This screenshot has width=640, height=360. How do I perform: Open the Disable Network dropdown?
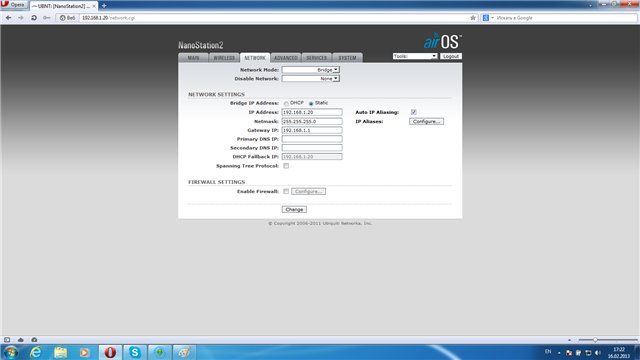click(311, 78)
